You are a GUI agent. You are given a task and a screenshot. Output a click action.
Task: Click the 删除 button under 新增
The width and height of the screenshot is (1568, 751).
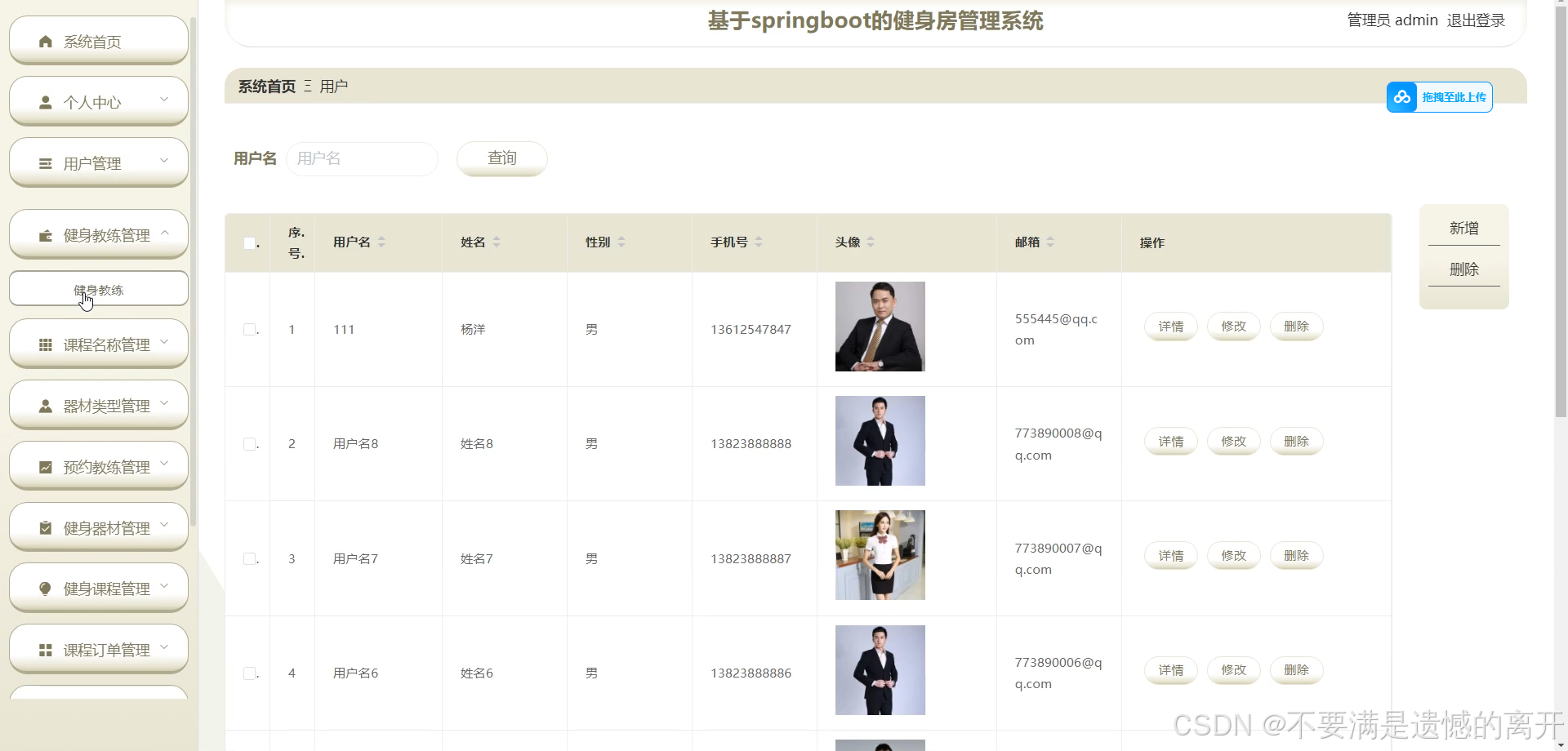click(x=1464, y=269)
